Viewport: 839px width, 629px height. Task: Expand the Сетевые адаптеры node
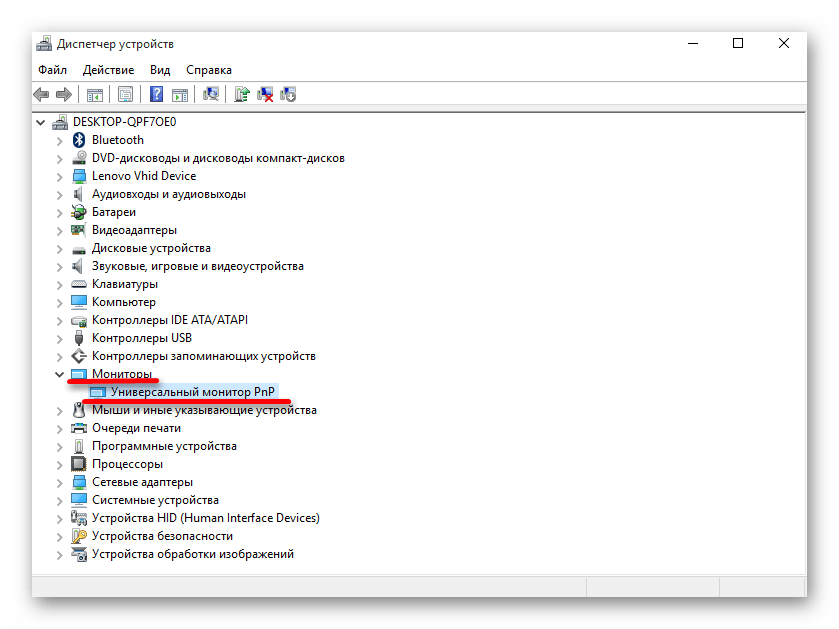(60, 482)
